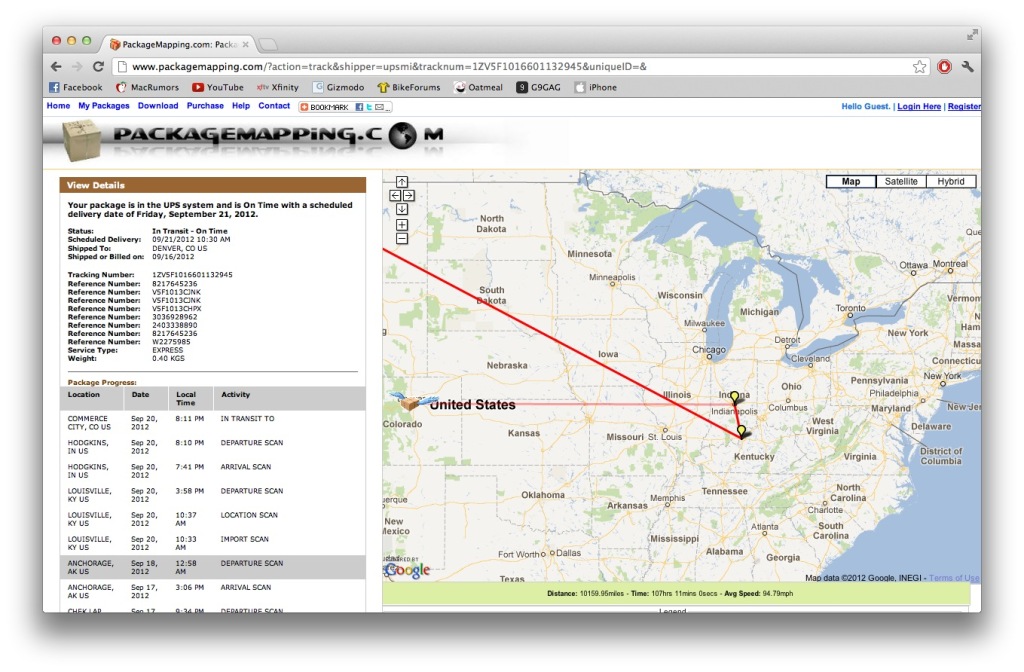1024x672 pixels.
Task: Click the View Details panel header
Action: (212, 185)
